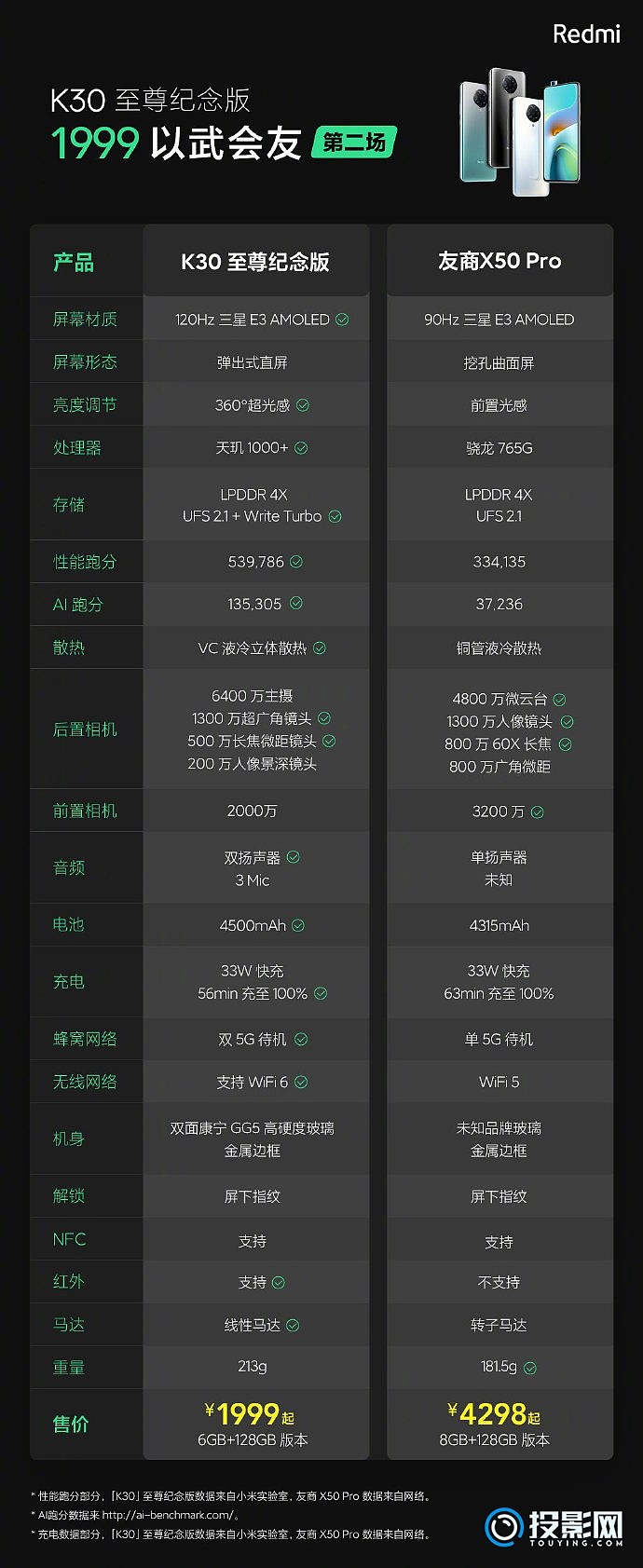This screenshot has height=1568, width=643.
Task: Click the checkmark beside 支持 WiFi 6
Action: (301, 1083)
